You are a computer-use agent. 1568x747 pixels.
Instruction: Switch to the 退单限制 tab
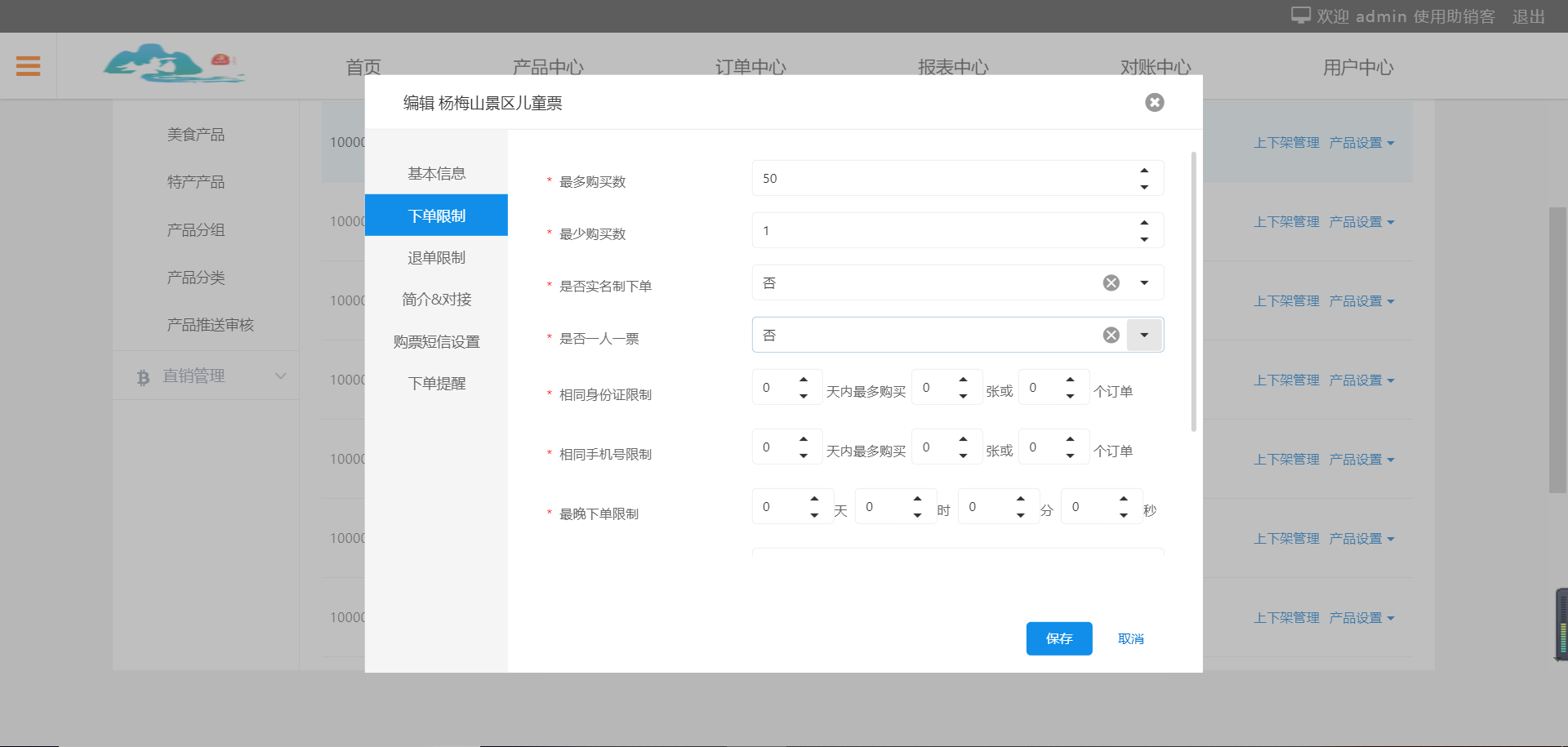click(436, 257)
